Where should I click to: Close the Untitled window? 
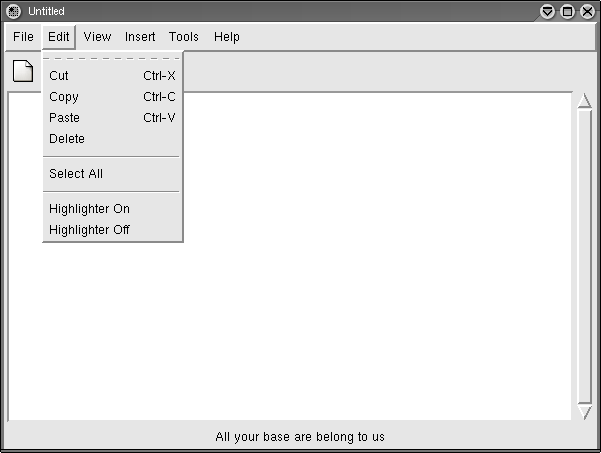pyautogui.click(x=587, y=11)
